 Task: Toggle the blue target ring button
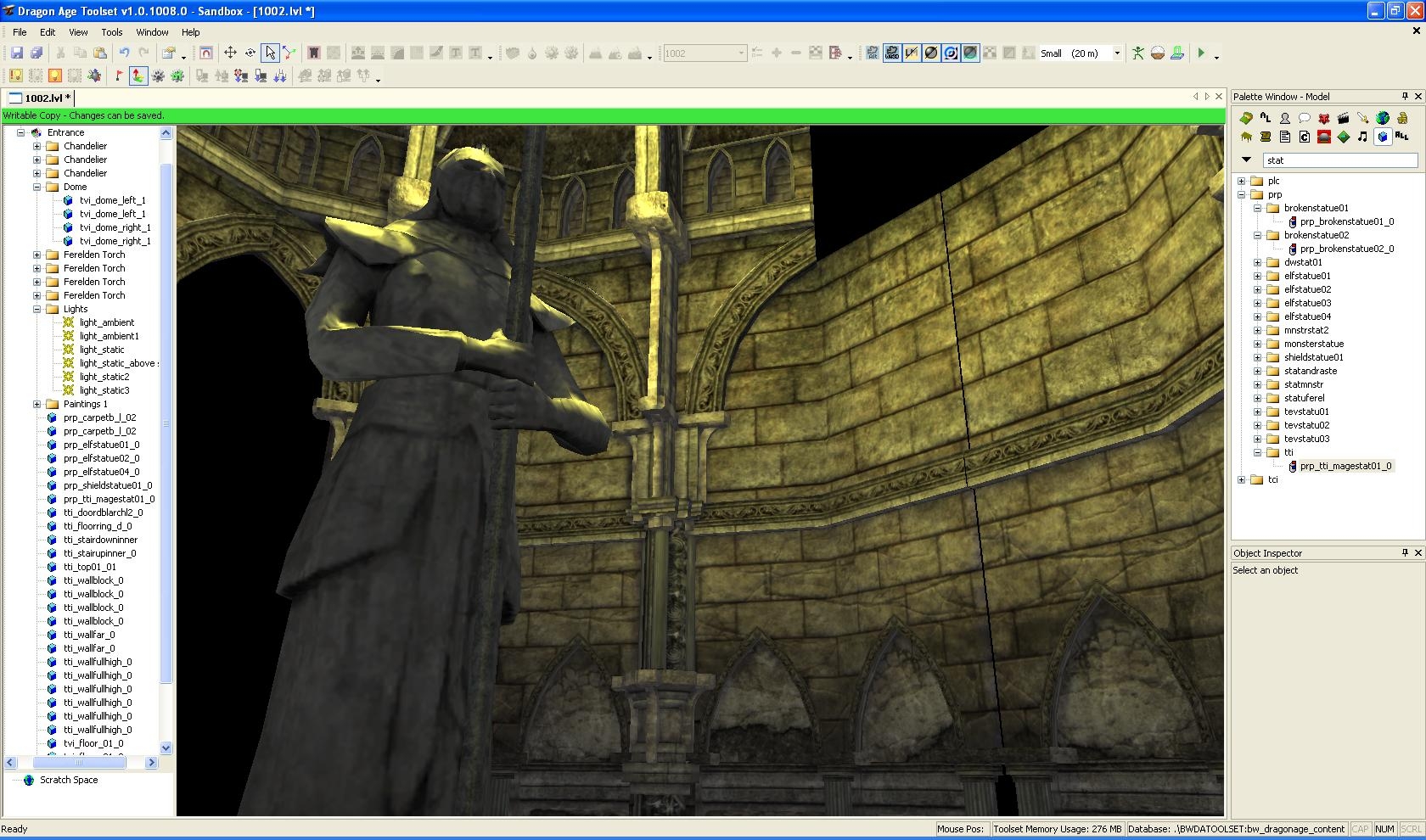click(951, 53)
